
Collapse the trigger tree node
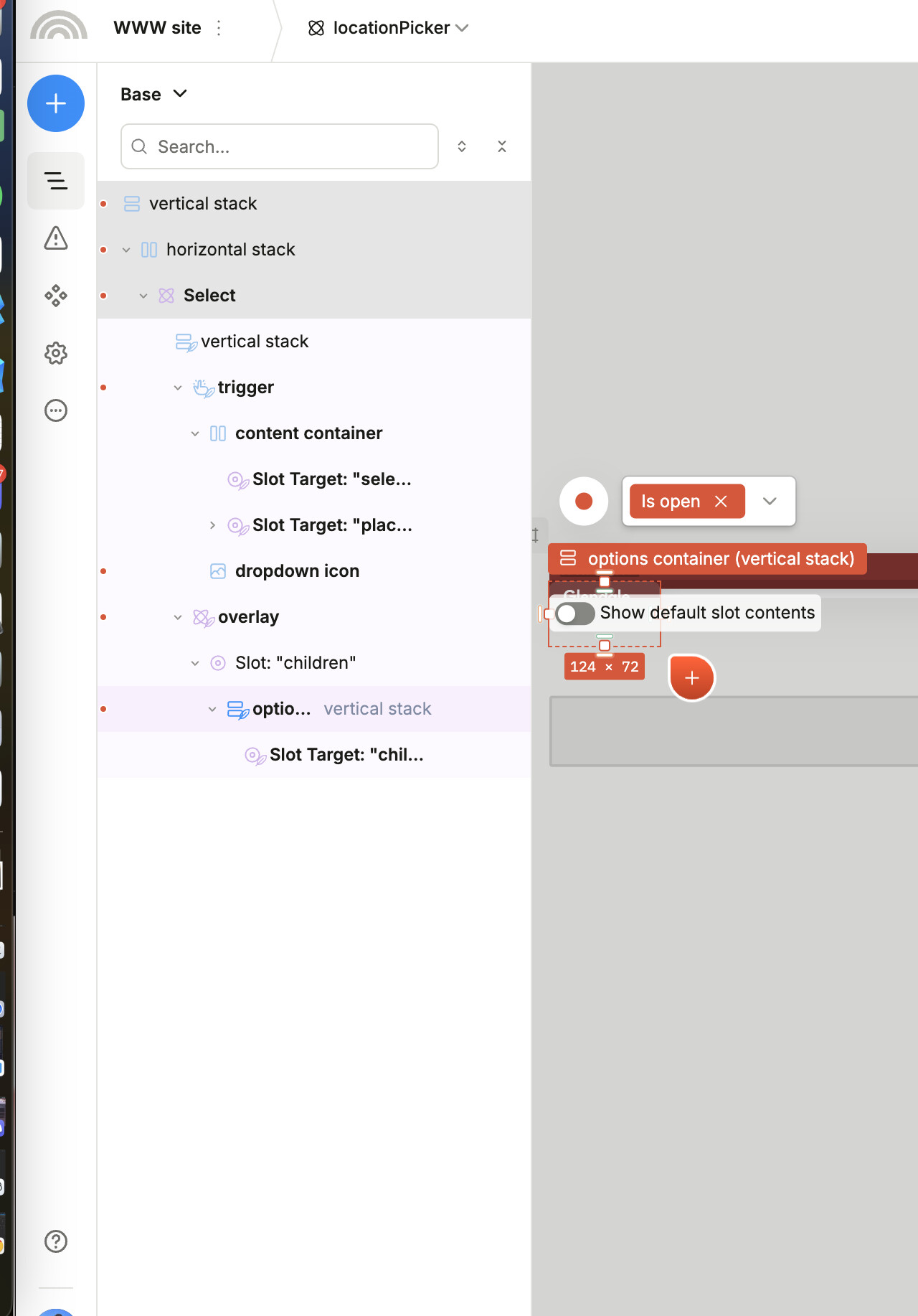click(178, 387)
